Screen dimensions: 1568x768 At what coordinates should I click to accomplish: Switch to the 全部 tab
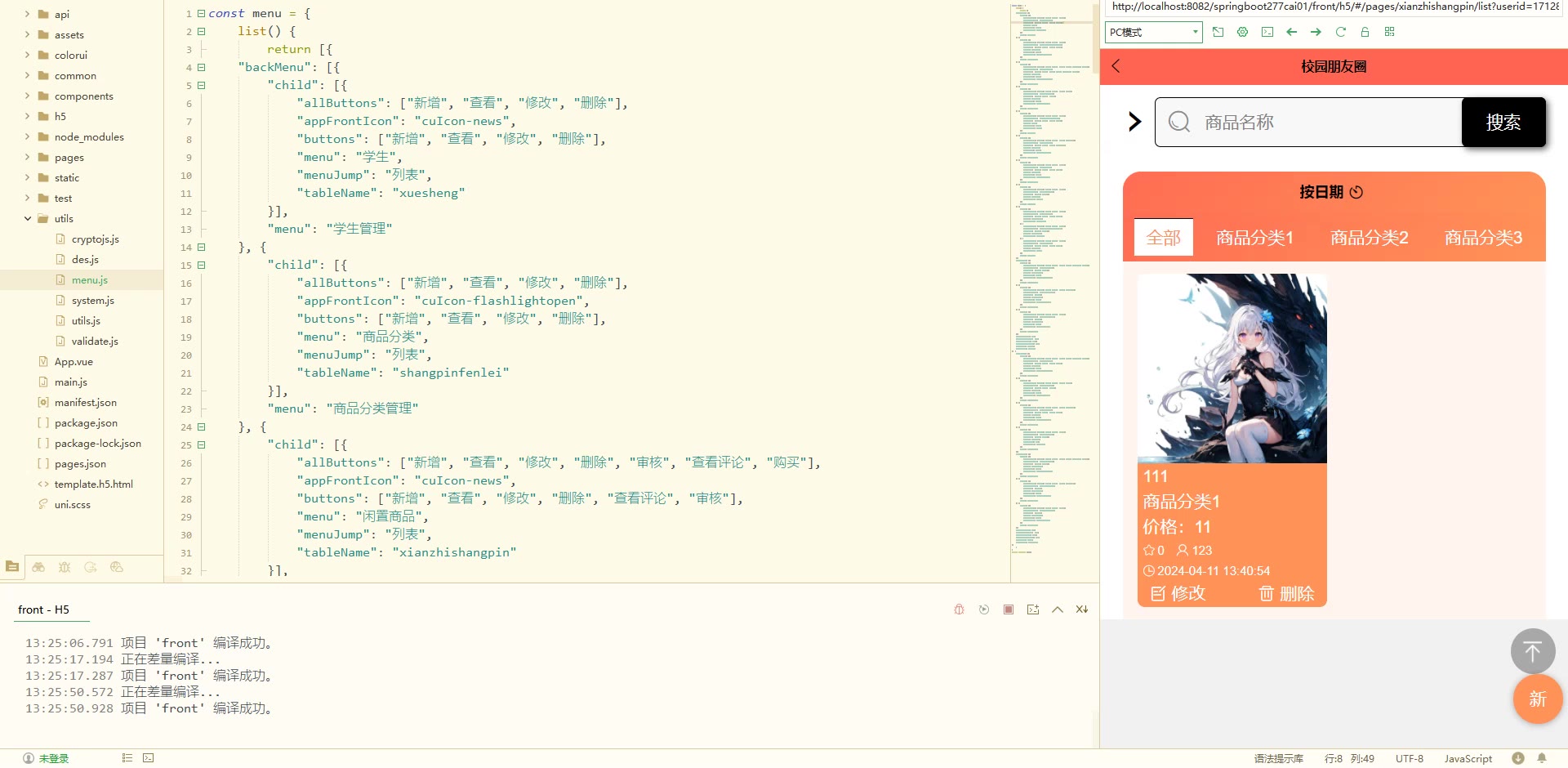(1163, 238)
